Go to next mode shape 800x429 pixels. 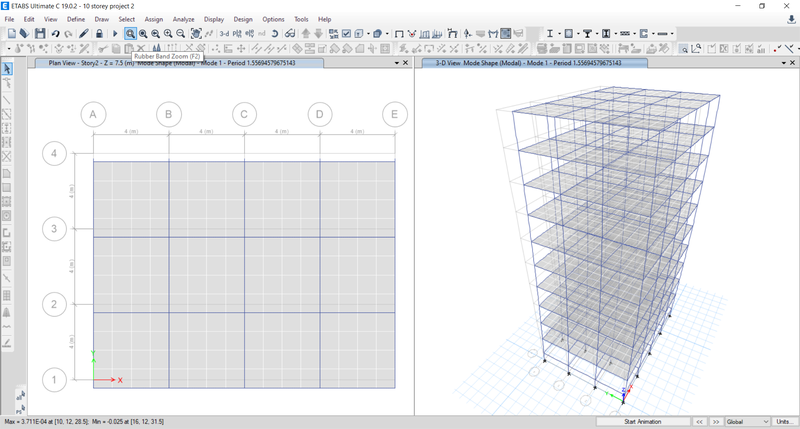click(716, 421)
